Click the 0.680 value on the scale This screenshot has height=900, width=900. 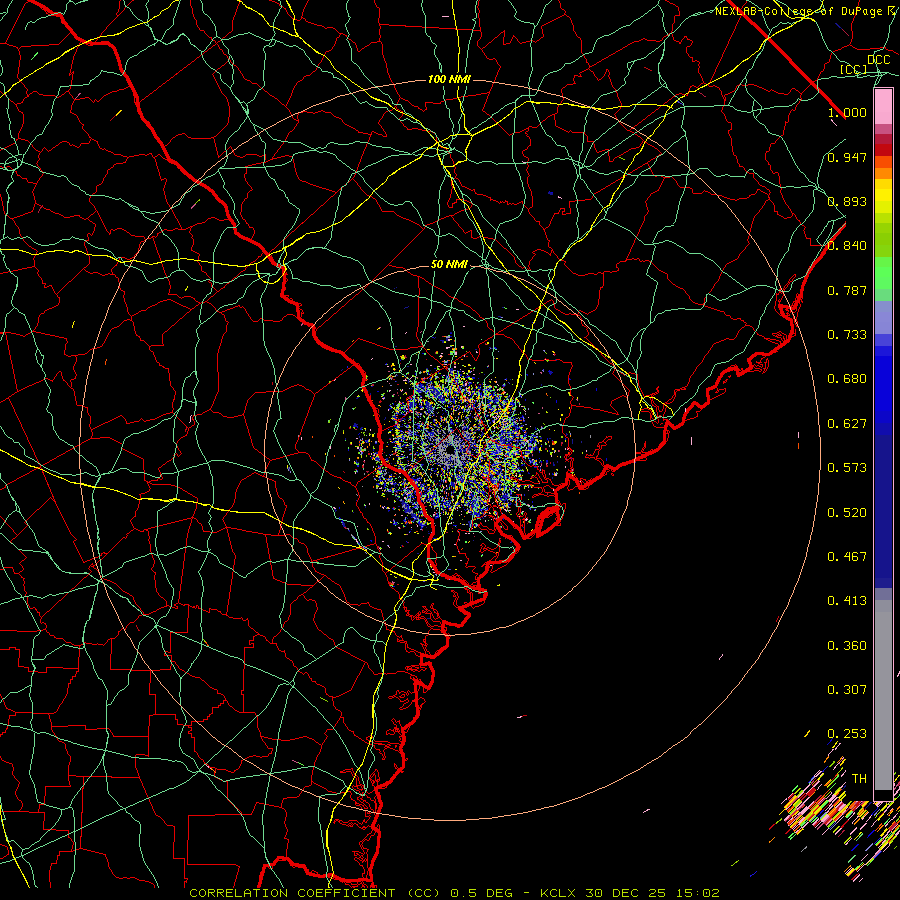(847, 379)
